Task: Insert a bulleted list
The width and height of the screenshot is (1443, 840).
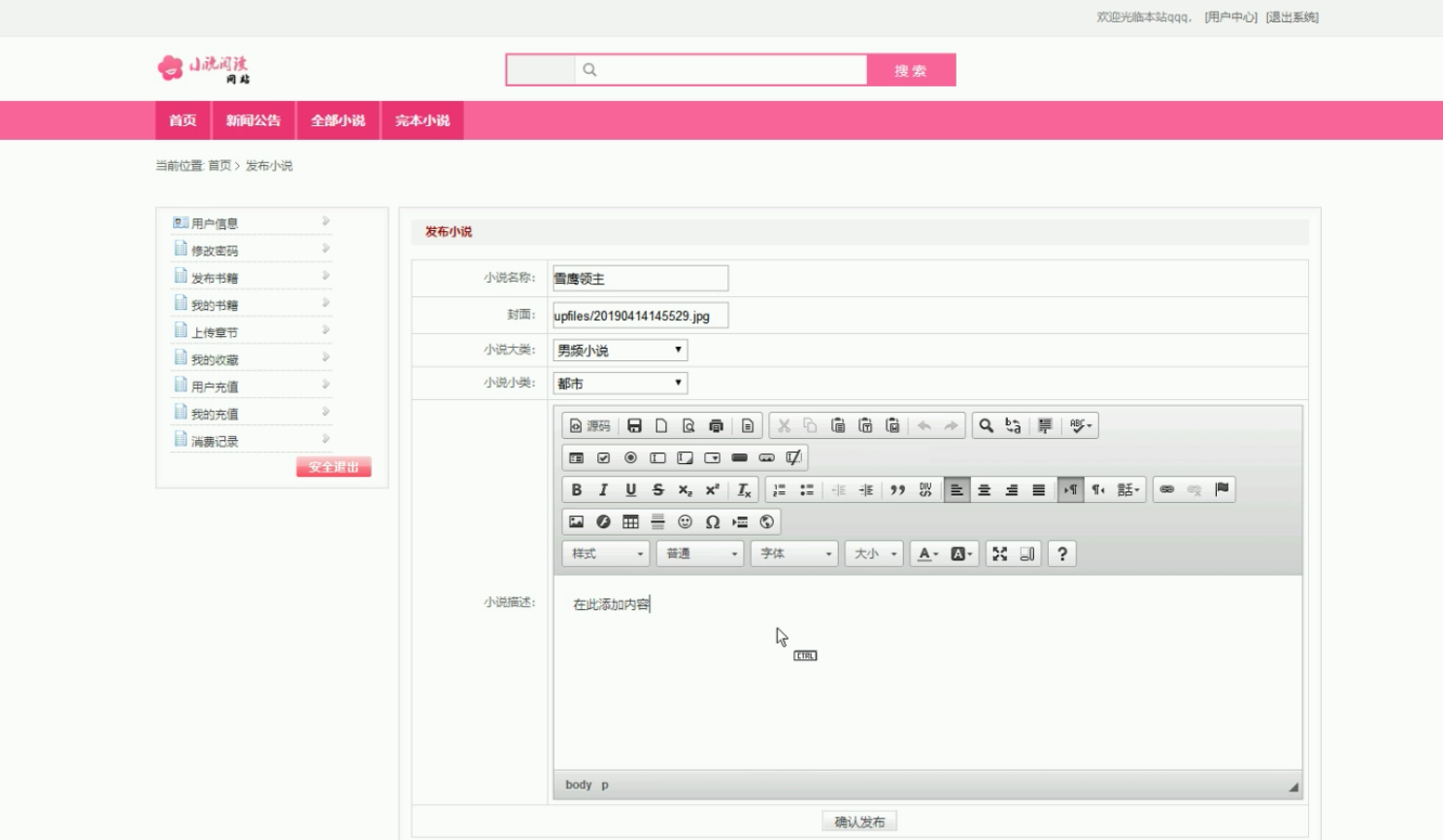Action: [x=806, y=489]
